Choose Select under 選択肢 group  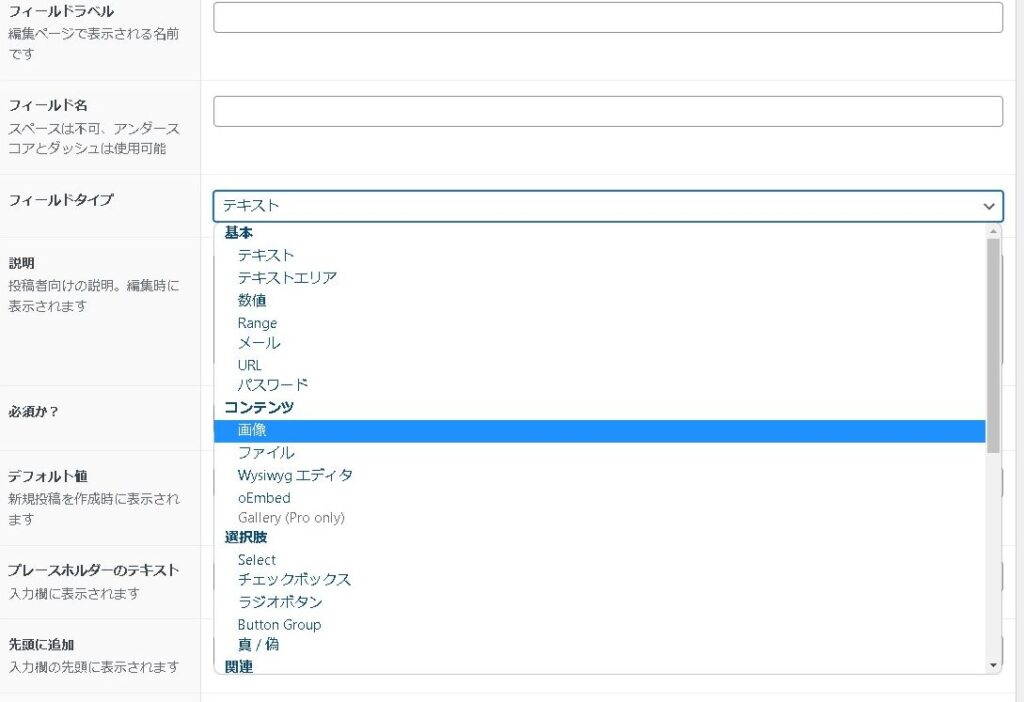coord(257,560)
